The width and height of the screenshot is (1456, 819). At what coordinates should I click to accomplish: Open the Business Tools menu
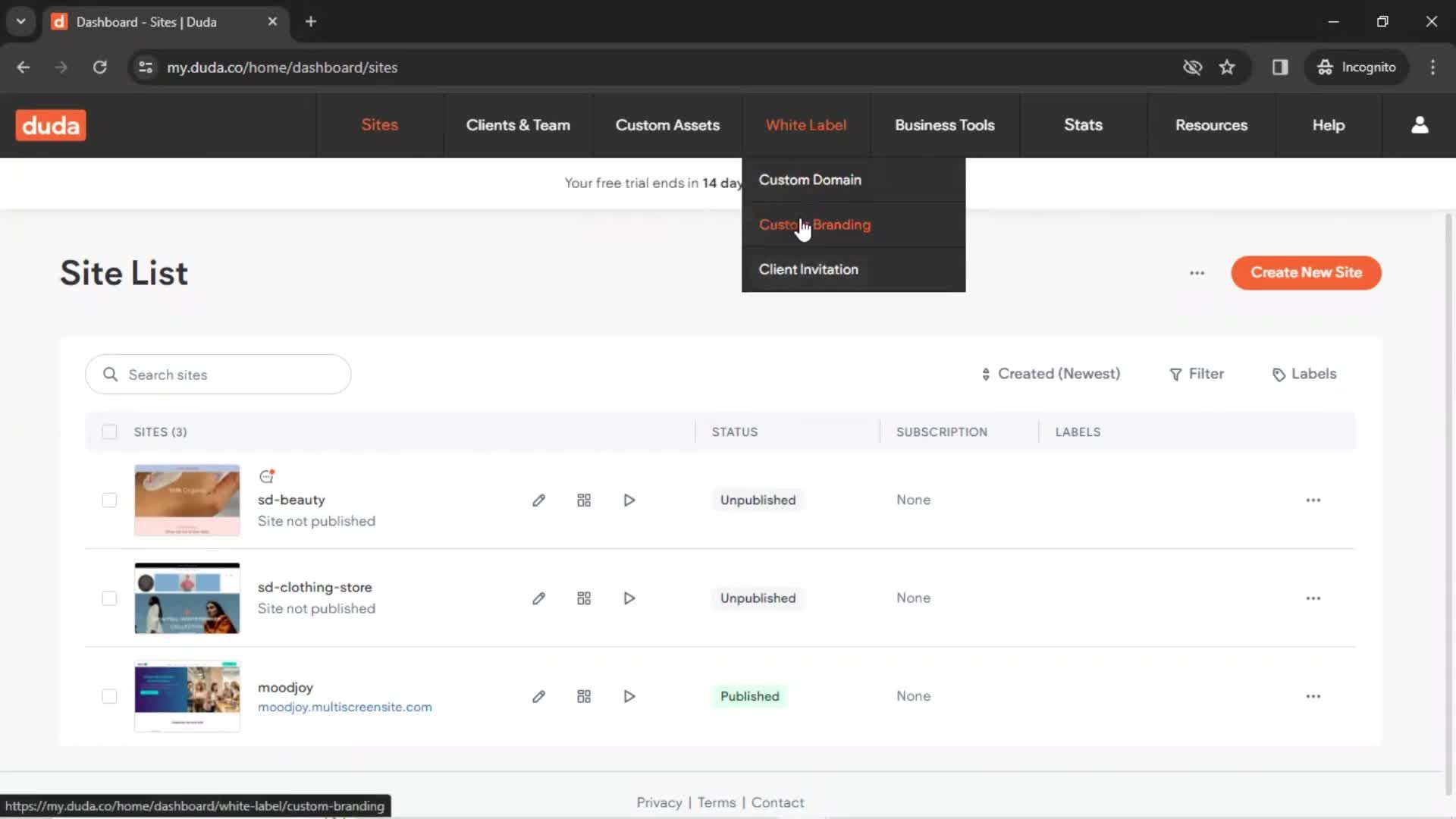pos(945,125)
